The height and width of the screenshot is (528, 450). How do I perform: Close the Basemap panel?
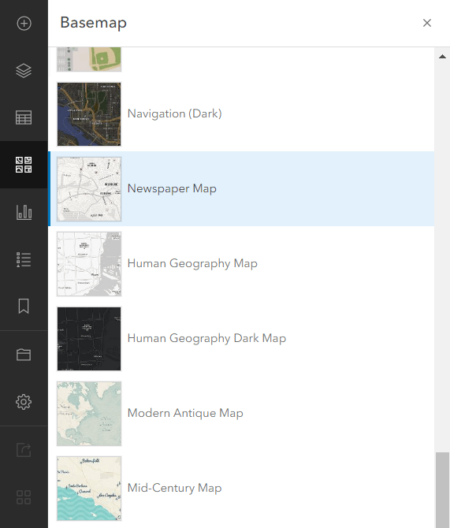click(x=427, y=23)
